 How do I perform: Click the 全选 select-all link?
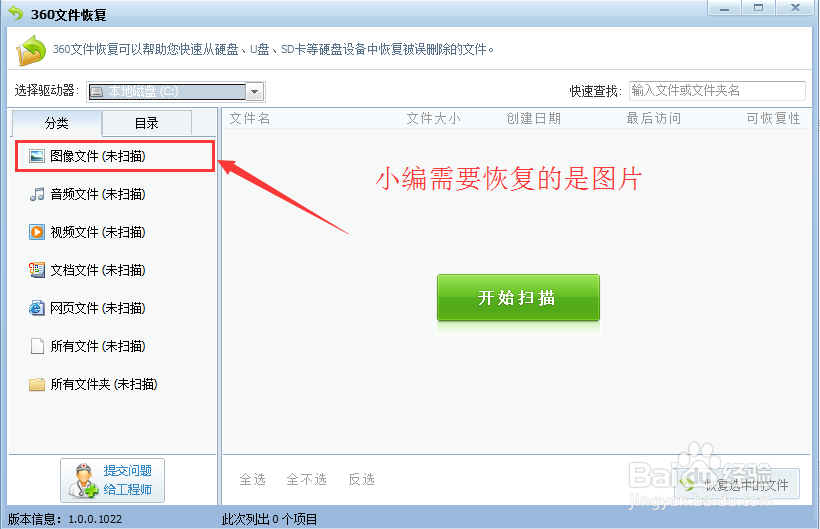[x=253, y=479]
